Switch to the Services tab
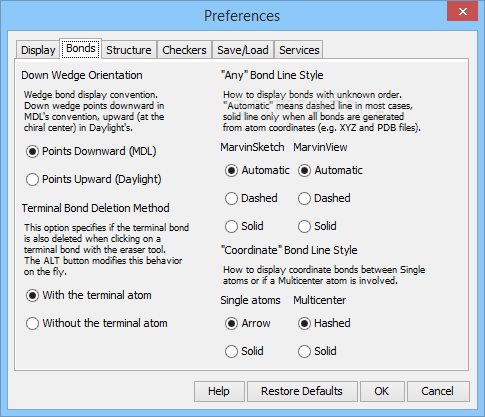Image resolution: width=485 pixels, height=417 pixels. [299, 50]
